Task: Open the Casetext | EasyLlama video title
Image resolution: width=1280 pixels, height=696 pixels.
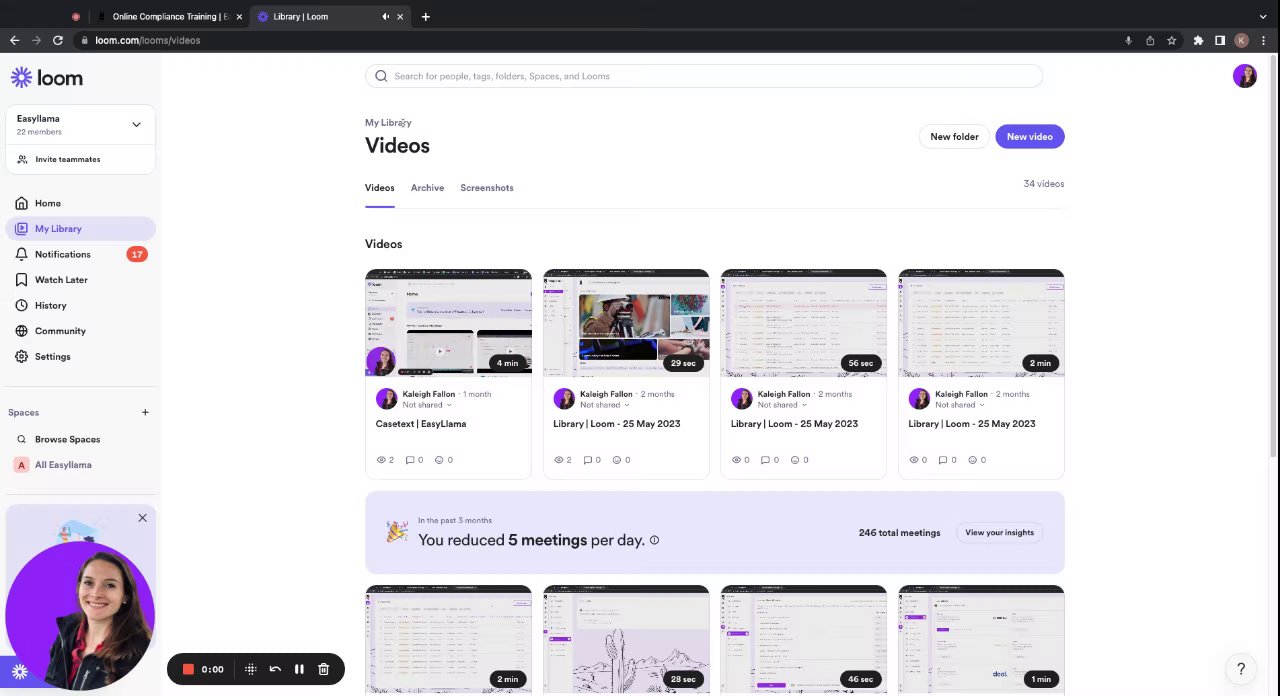Action: coord(420,424)
